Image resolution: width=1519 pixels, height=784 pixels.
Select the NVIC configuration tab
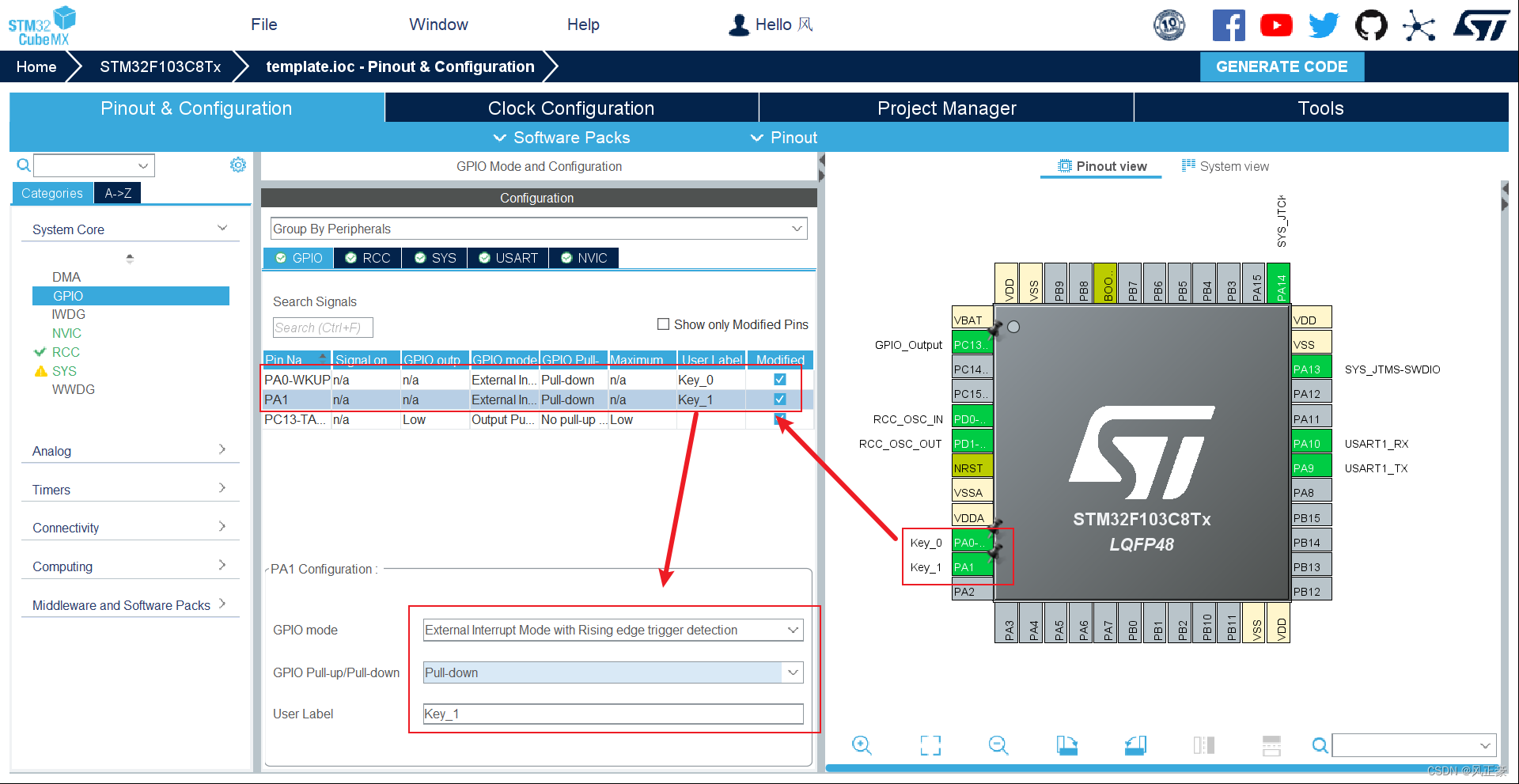(584, 258)
